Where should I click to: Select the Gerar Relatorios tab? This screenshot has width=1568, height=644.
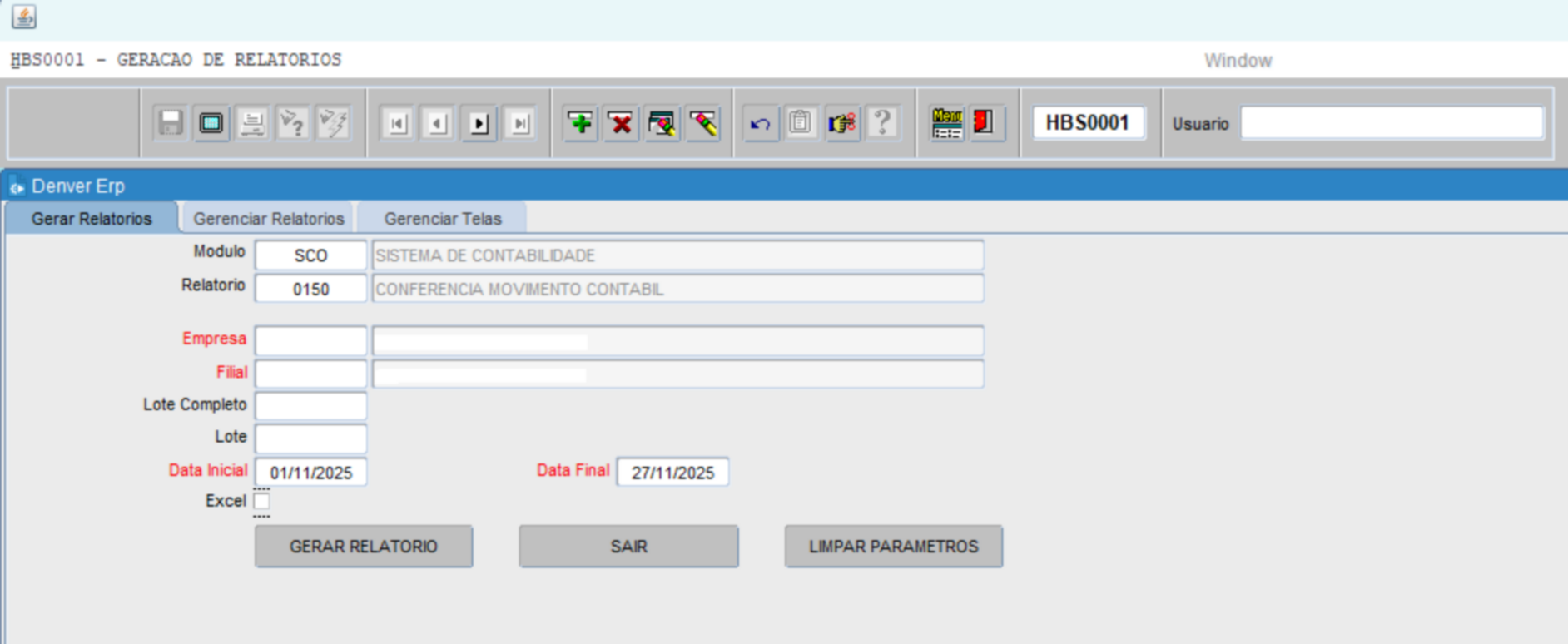tap(92, 219)
